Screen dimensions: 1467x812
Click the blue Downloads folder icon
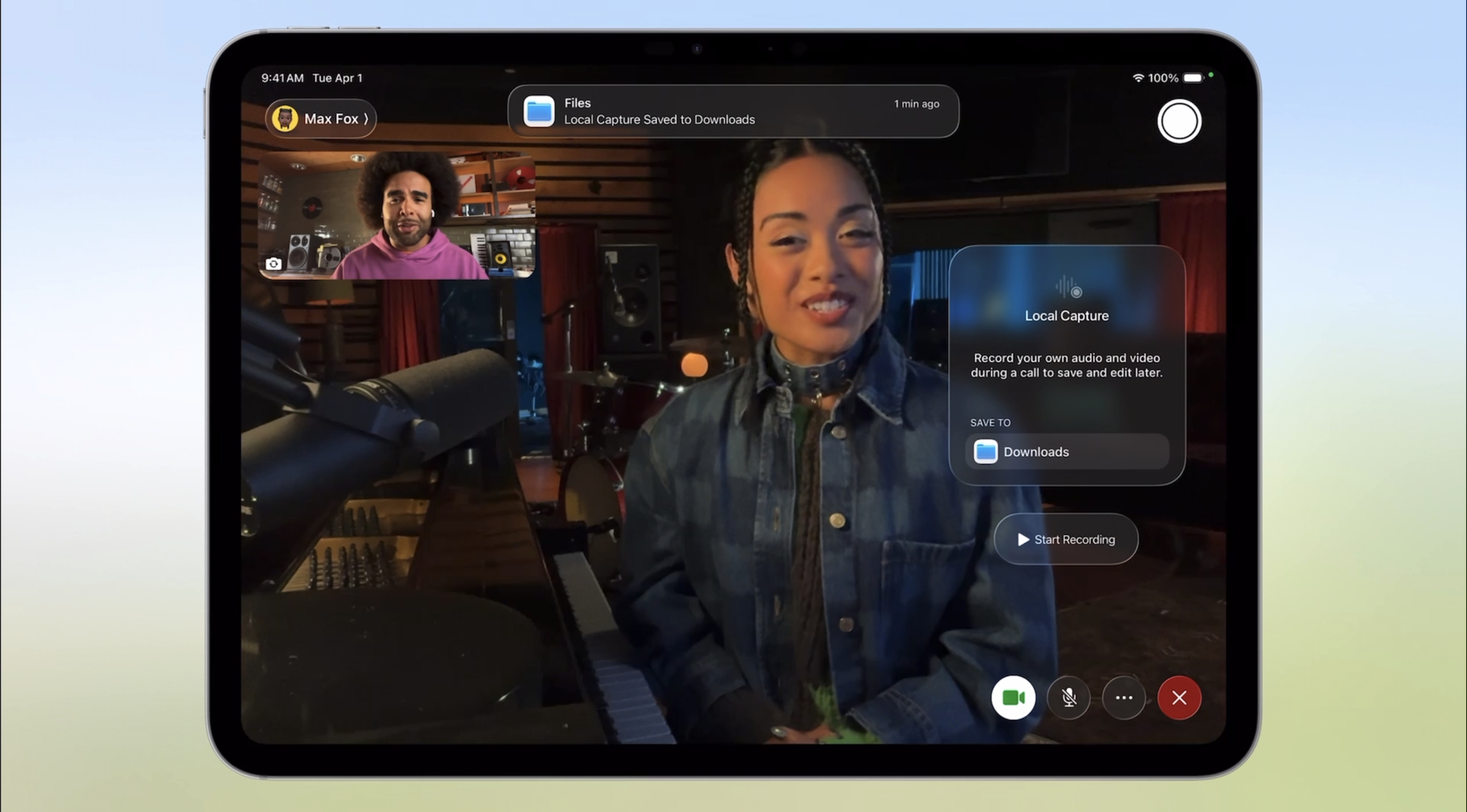click(985, 452)
